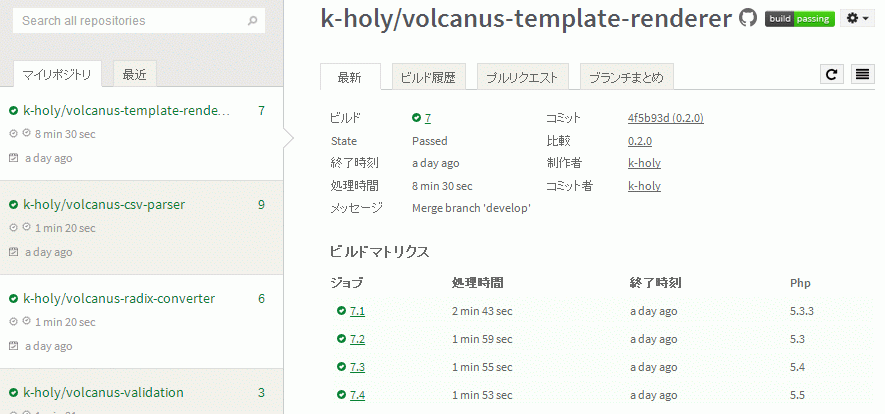This screenshot has height=414, width=885.
Task: Switch to the 最近 tab
Action: [134, 74]
